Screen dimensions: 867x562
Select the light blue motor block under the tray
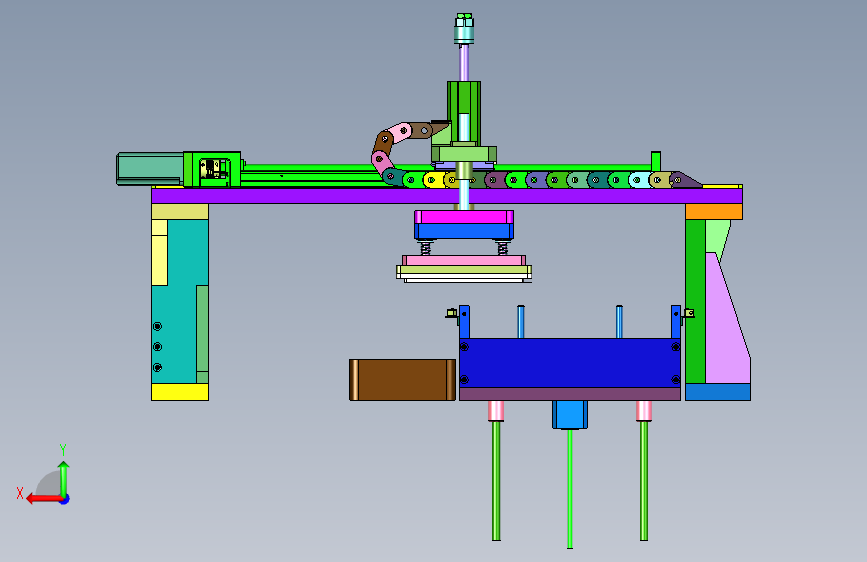point(570,415)
